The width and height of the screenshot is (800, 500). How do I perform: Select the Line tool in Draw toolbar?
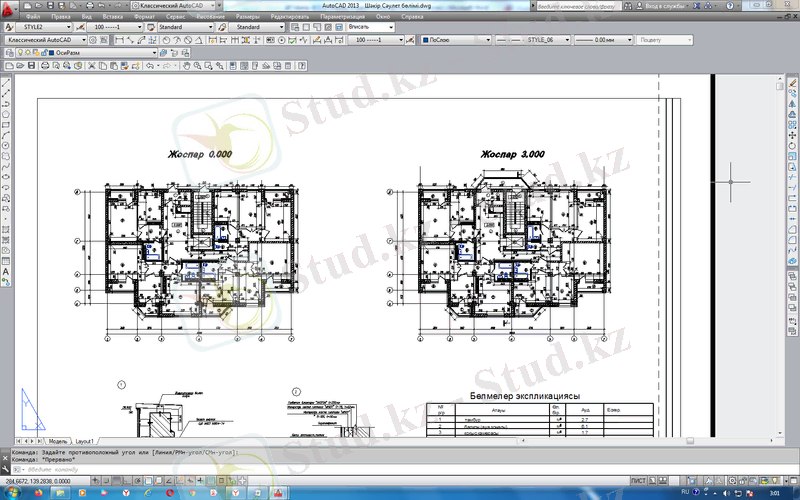(x=6, y=84)
